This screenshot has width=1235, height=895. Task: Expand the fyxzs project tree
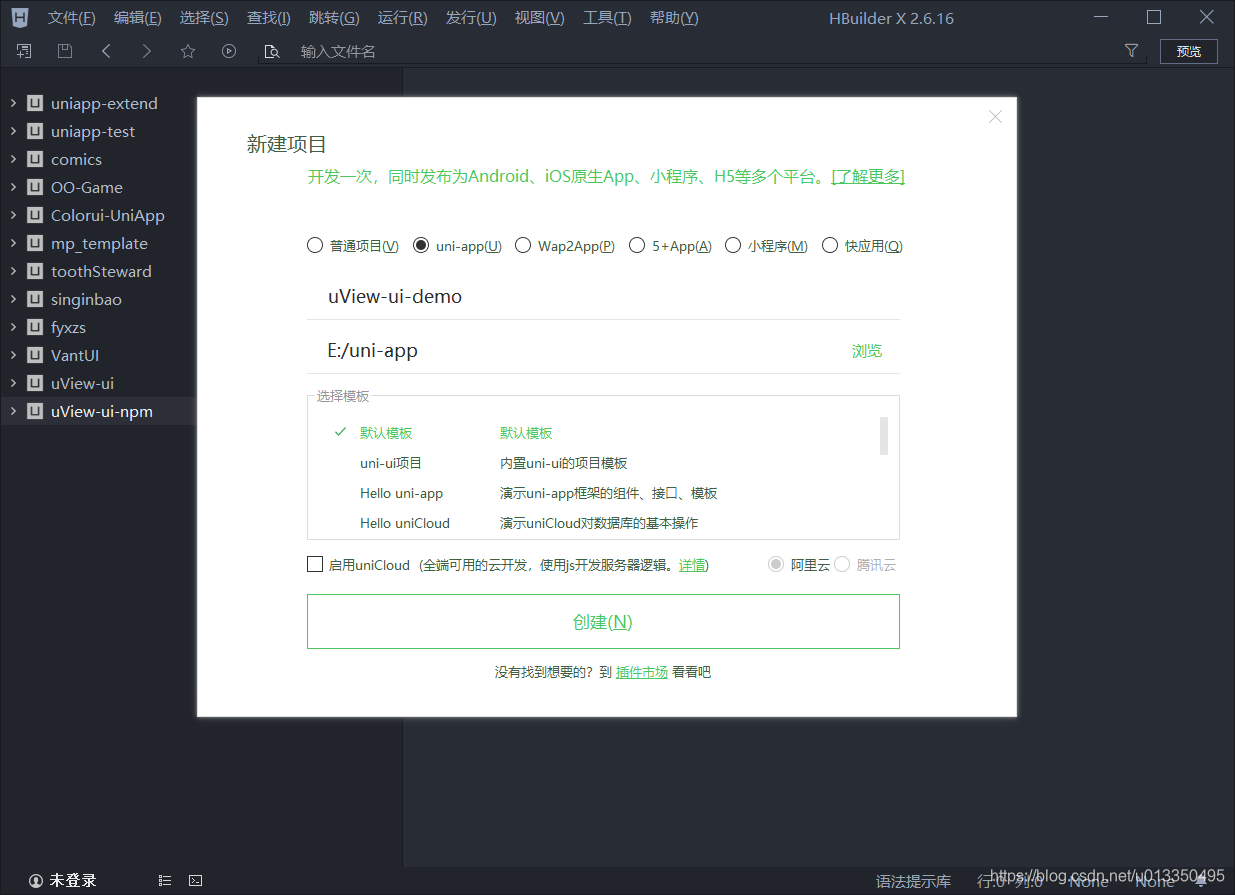pos(13,327)
